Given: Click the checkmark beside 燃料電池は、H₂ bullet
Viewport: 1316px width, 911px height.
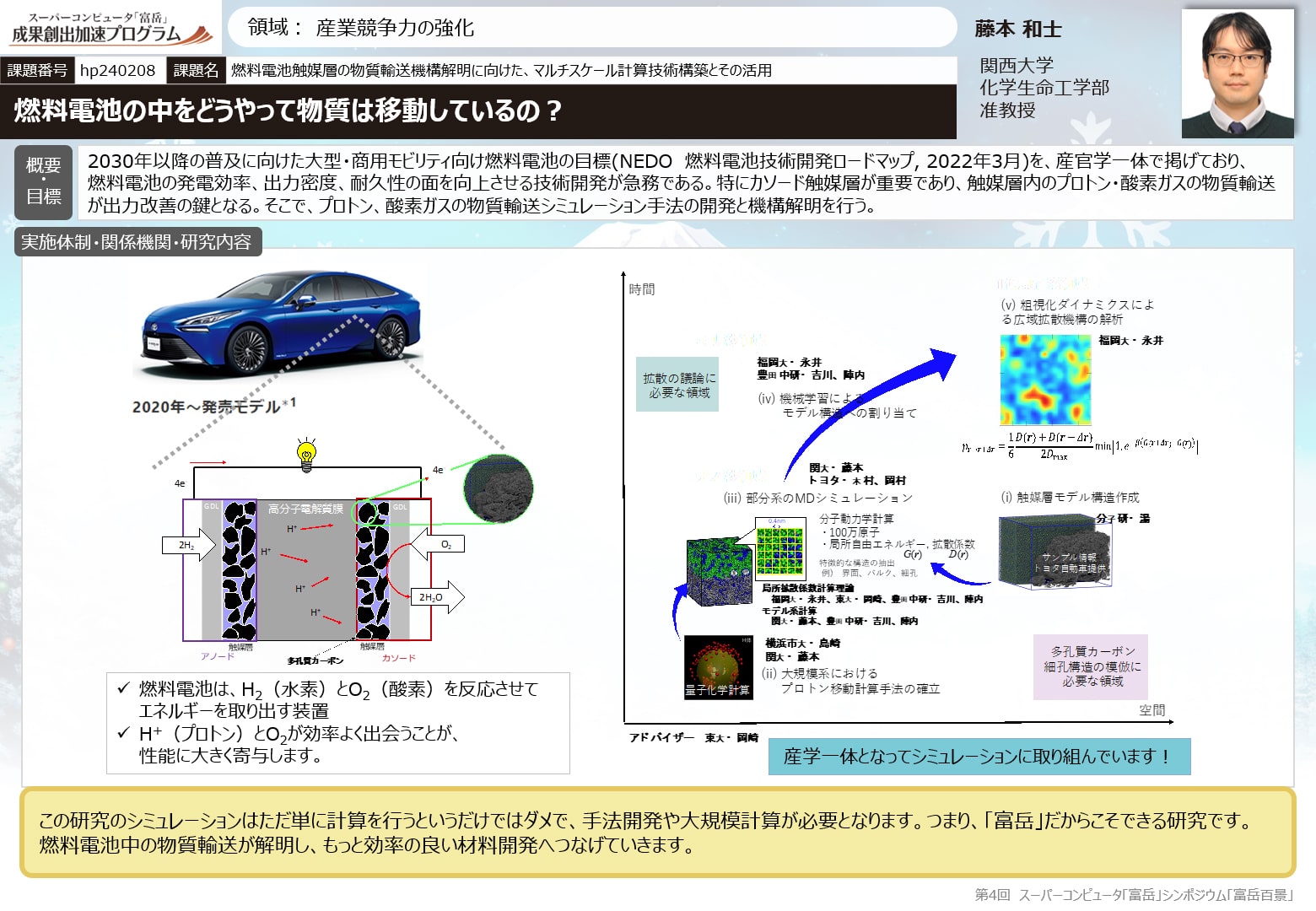Looking at the screenshot, I should [x=124, y=688].
